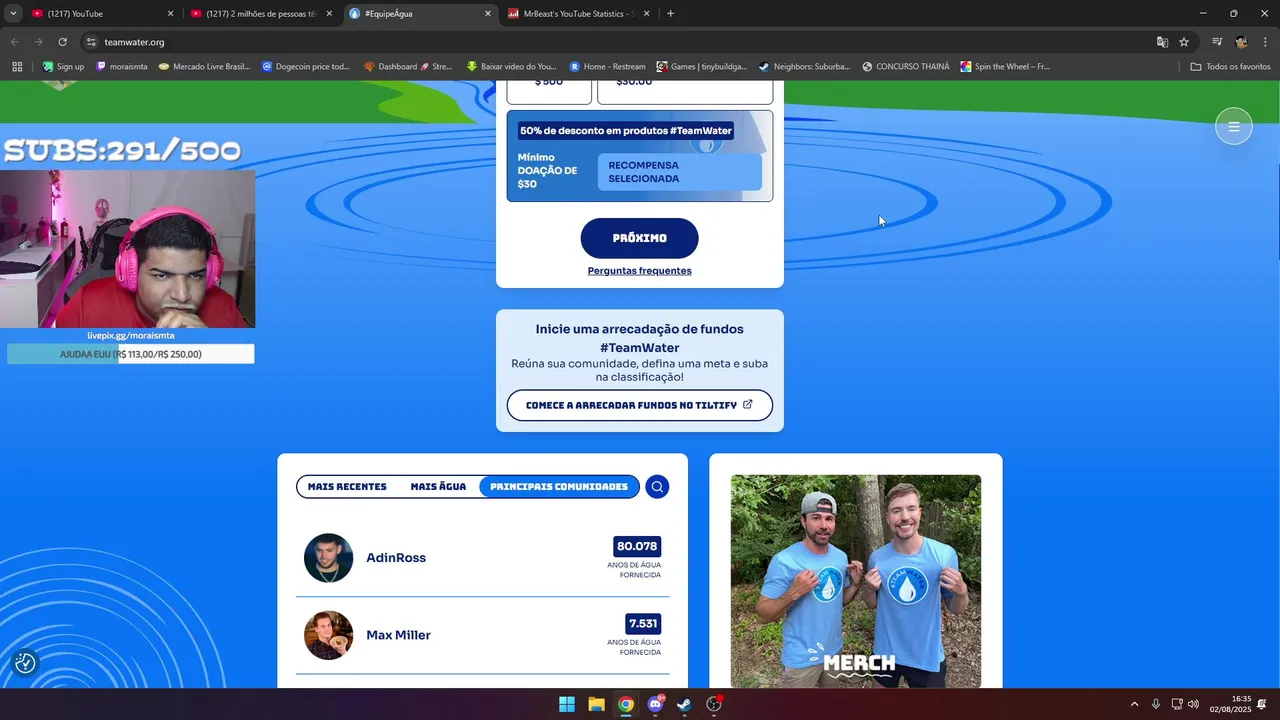The image size is (1280, 720).
Task: Open the Neighbors: Suburba... bookmark
Action: pos(804,67)
